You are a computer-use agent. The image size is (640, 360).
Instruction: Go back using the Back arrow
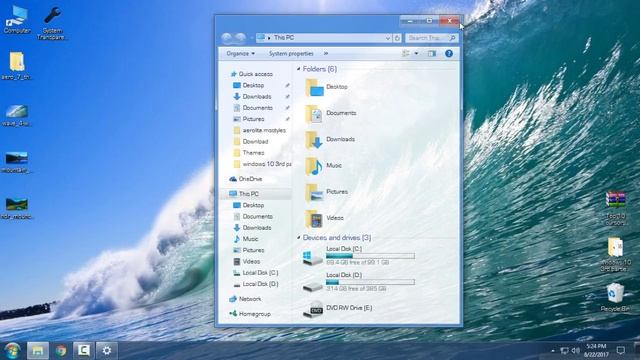click(227, 38)
